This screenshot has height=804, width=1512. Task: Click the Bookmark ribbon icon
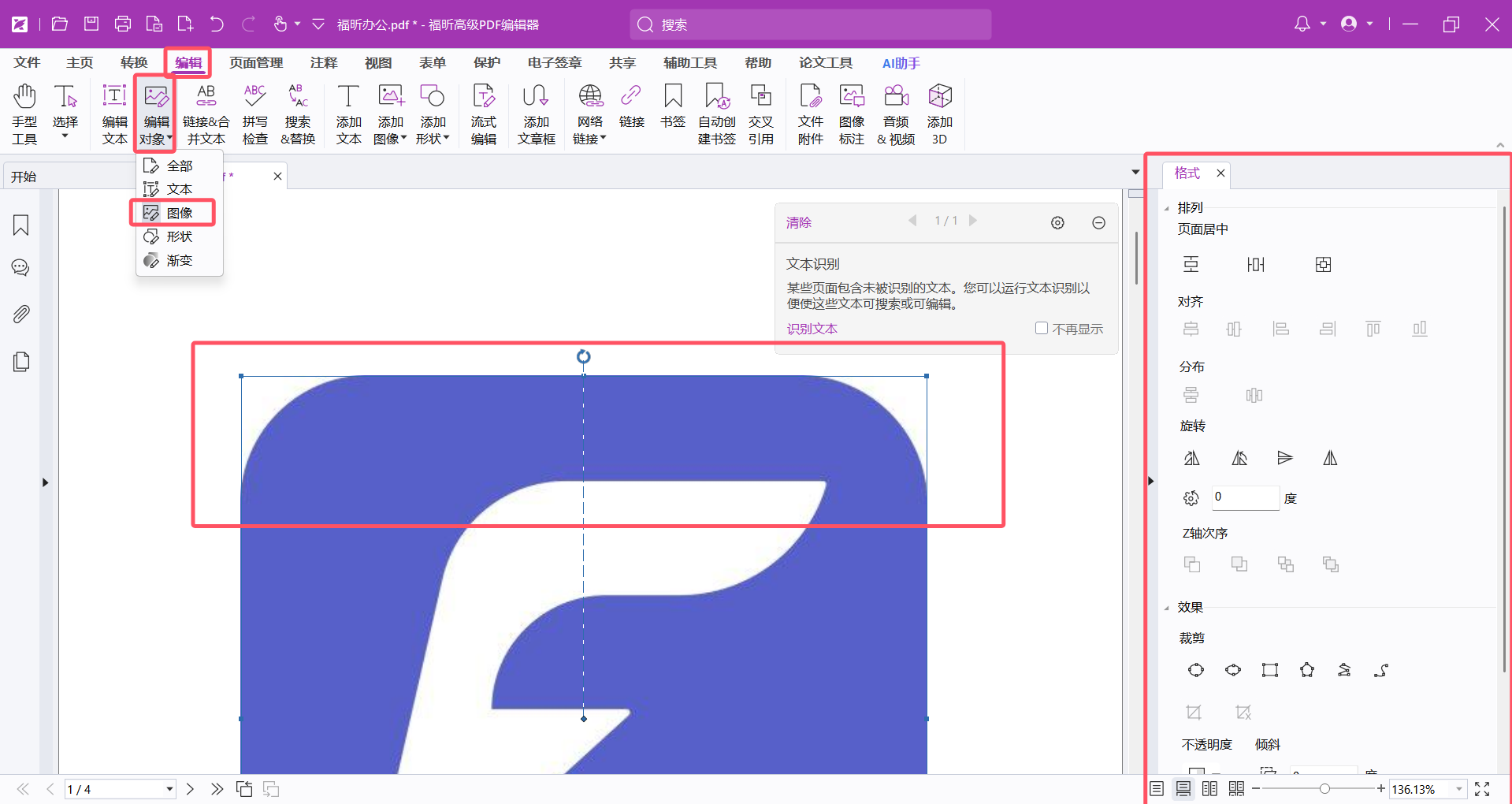(x=673, y=106)
